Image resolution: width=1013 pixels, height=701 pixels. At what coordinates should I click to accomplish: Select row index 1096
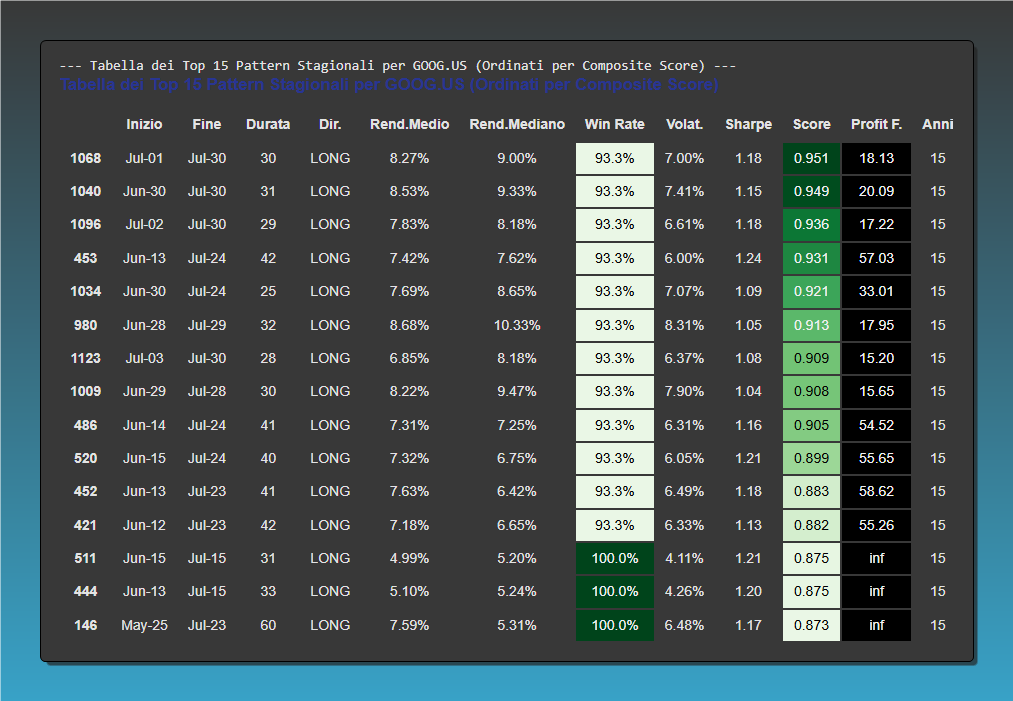click(x=85, y=224)
